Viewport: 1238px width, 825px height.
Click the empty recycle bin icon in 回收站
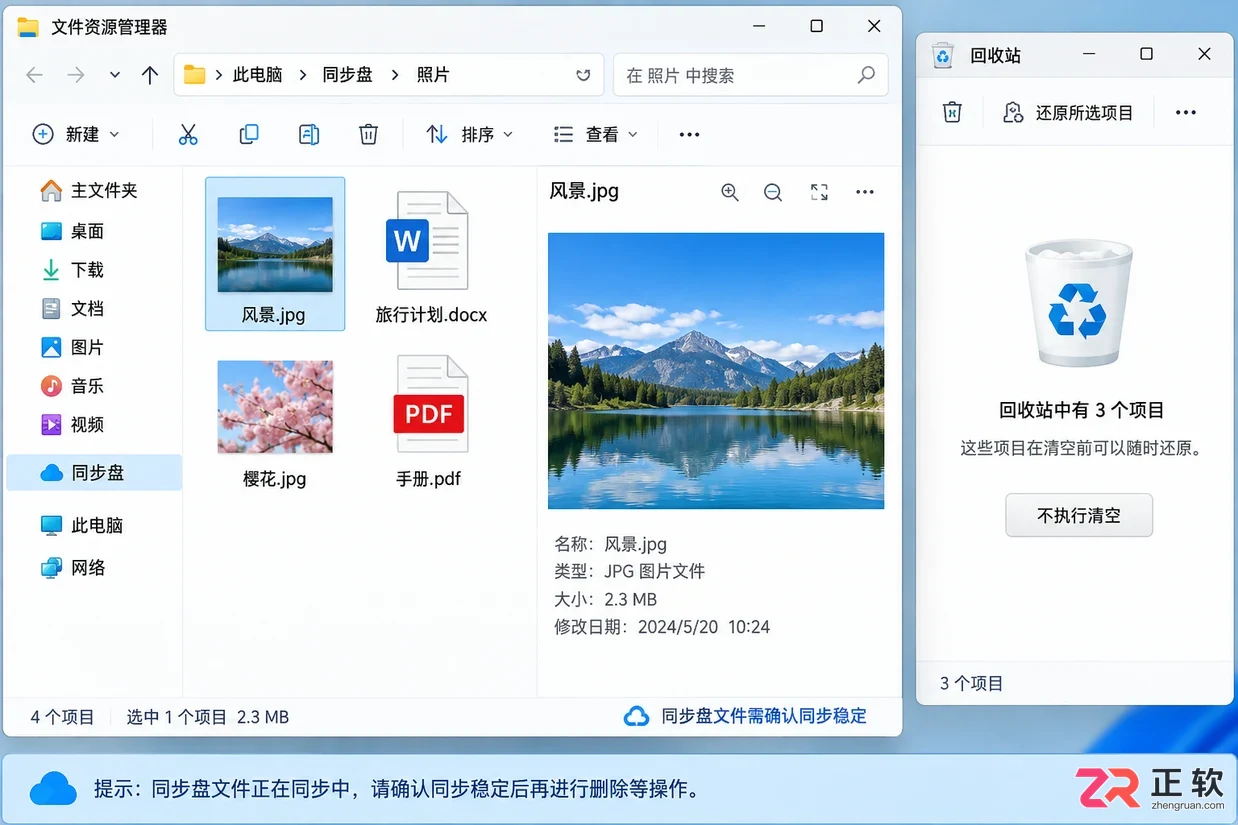tap(952, 112)
